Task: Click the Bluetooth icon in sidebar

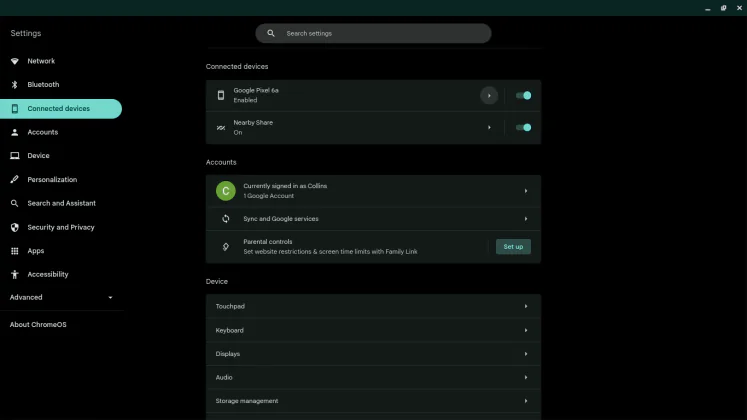Action: point(15,84)
